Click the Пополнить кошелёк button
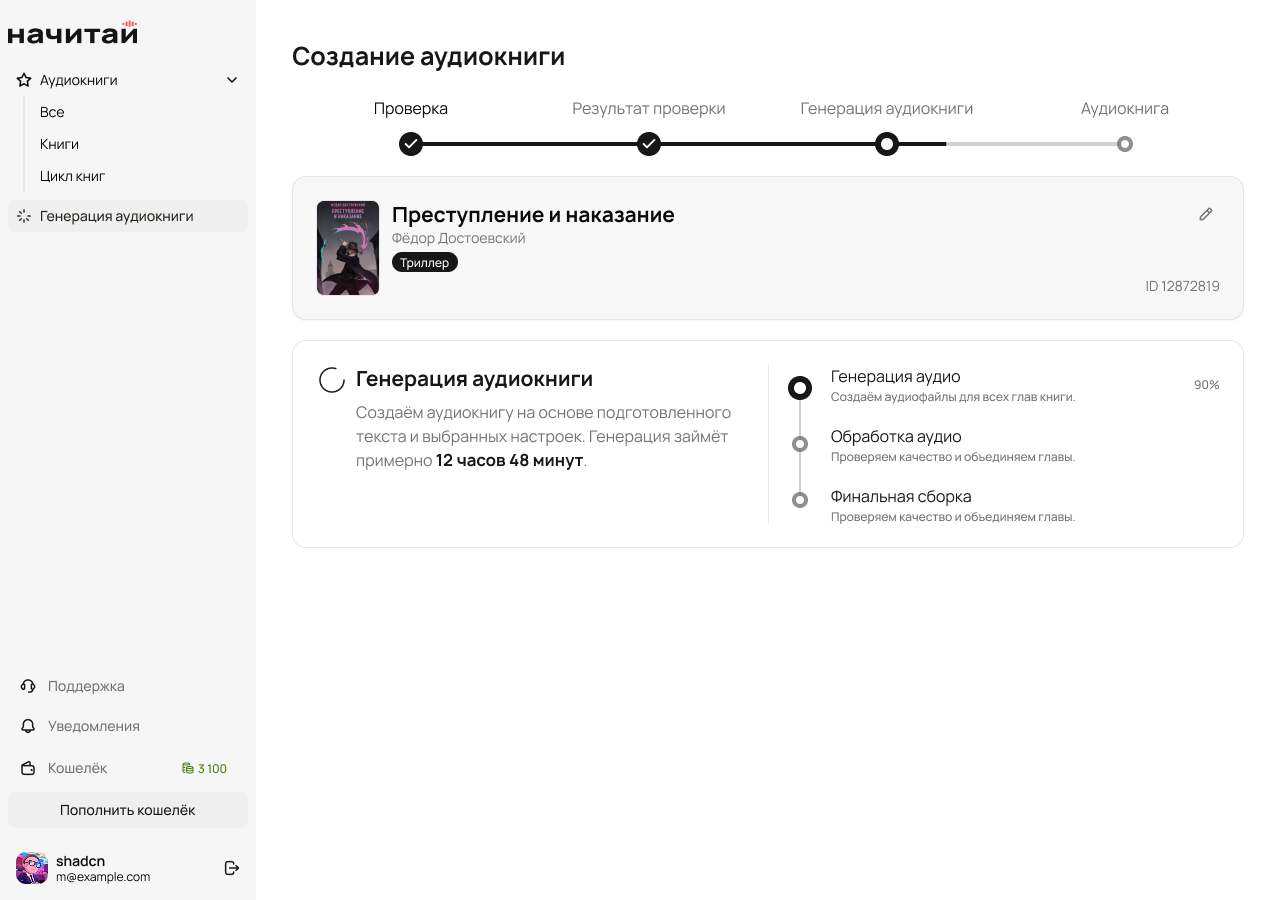This screenshot has height=900, width=1280. pyautogui.click(x=128, y=810)
